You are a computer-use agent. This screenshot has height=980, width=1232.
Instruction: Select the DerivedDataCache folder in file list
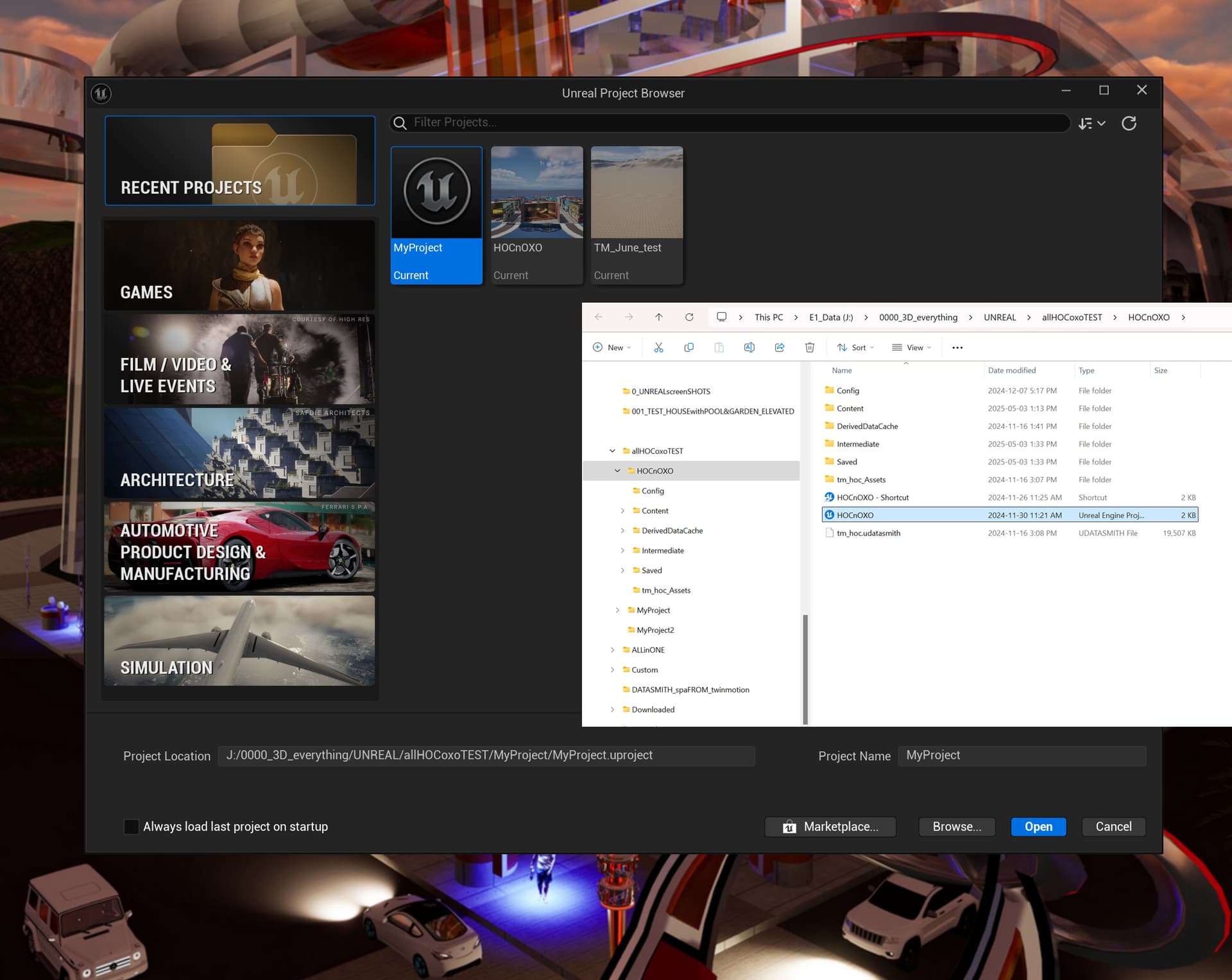1010,427
